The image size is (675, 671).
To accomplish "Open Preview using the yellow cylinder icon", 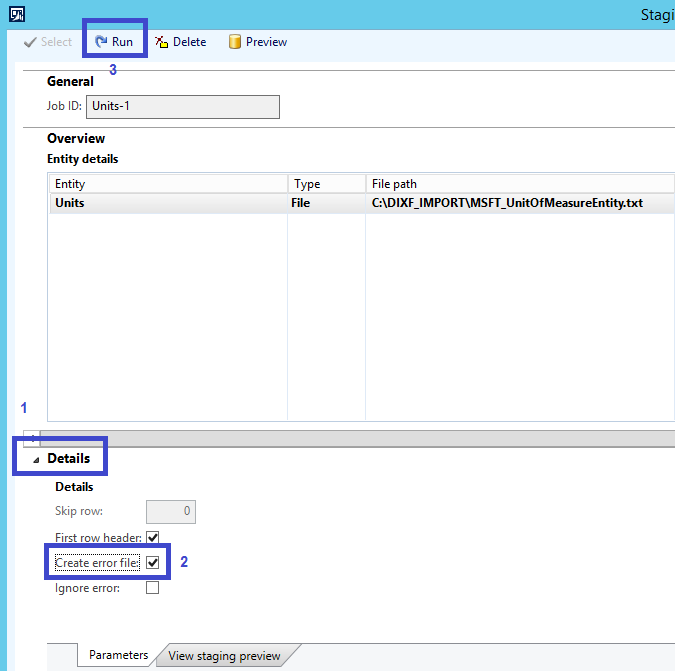I will point(235,42).
